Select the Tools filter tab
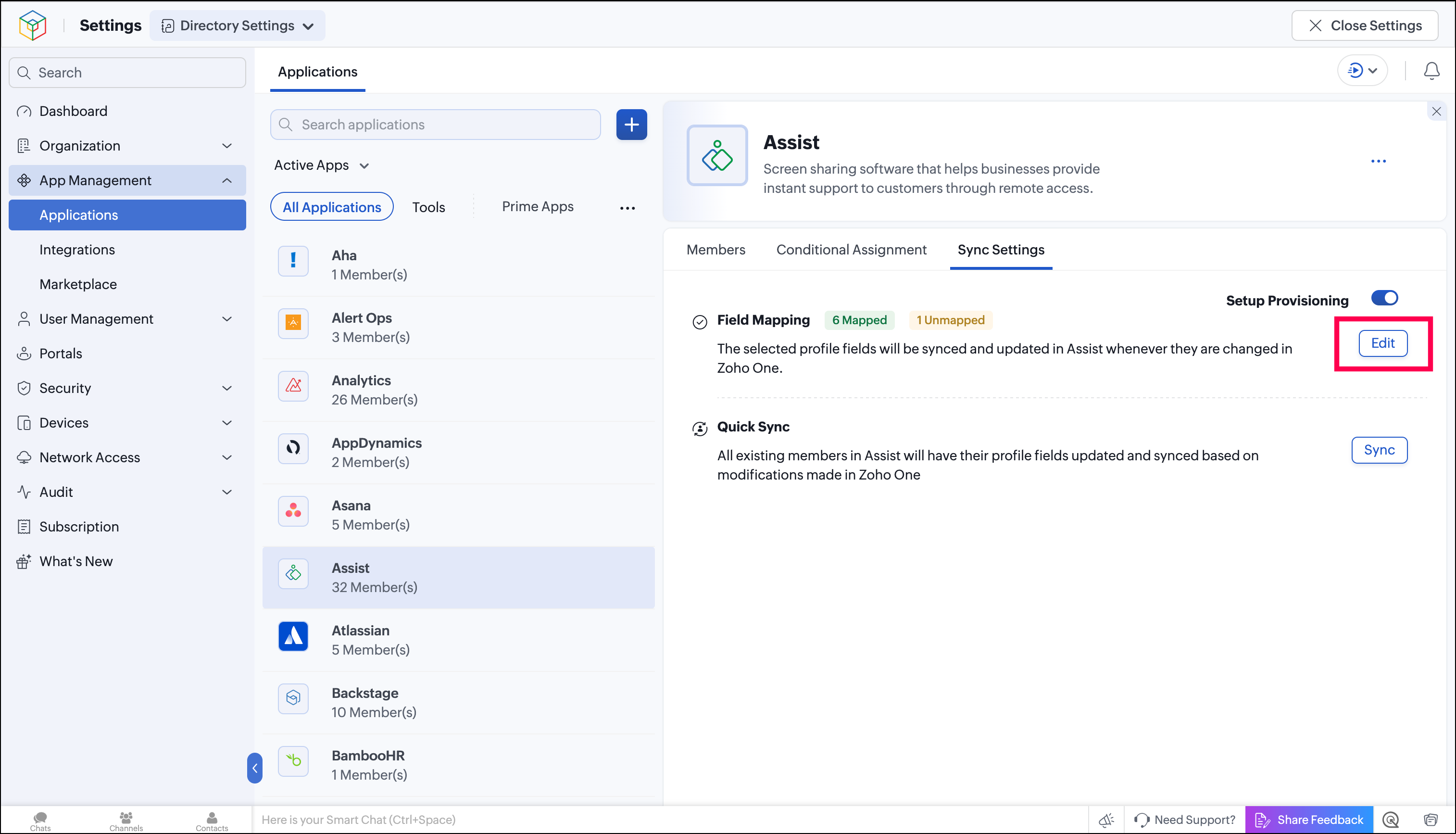1456x834 pixels. [x=428, y=207]
